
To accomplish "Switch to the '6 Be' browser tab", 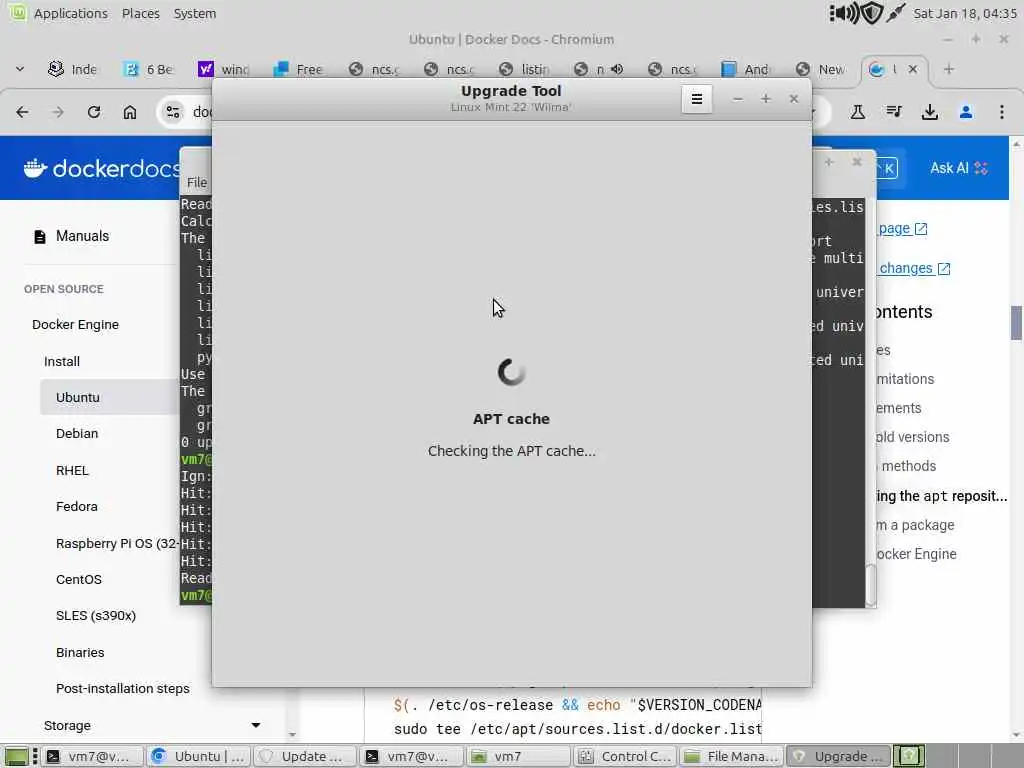I will coord(149,69).
